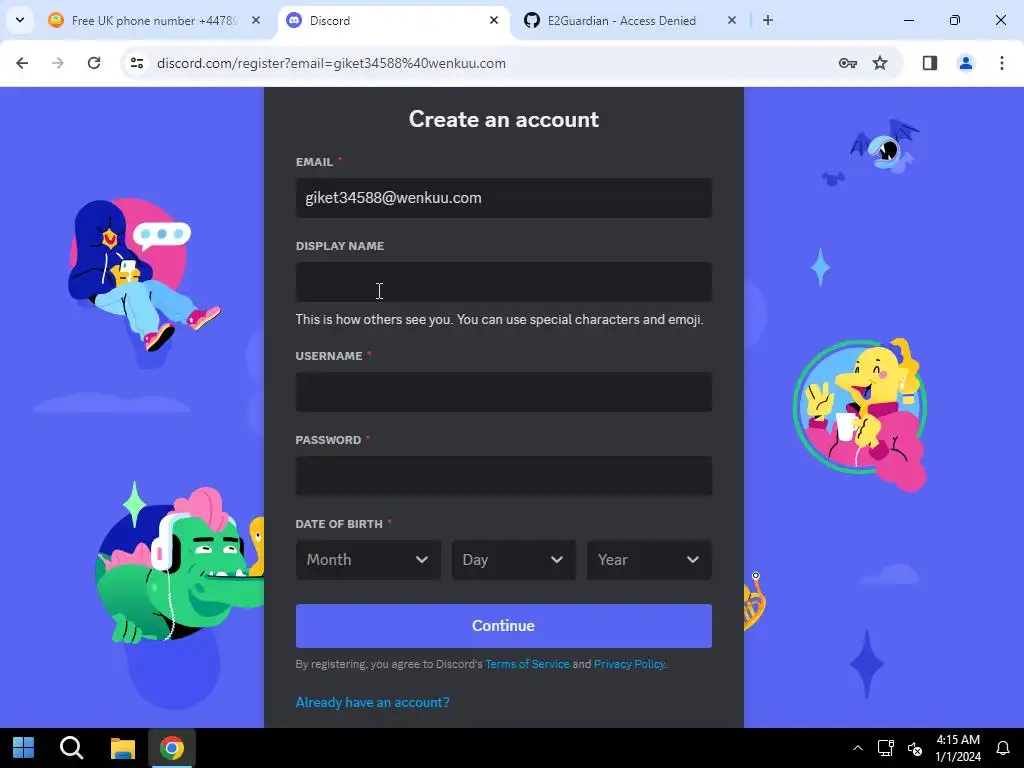This screenshot has width=1024, height=768.
Task: Open the network status tray icon
Action: tap(886, 748)
